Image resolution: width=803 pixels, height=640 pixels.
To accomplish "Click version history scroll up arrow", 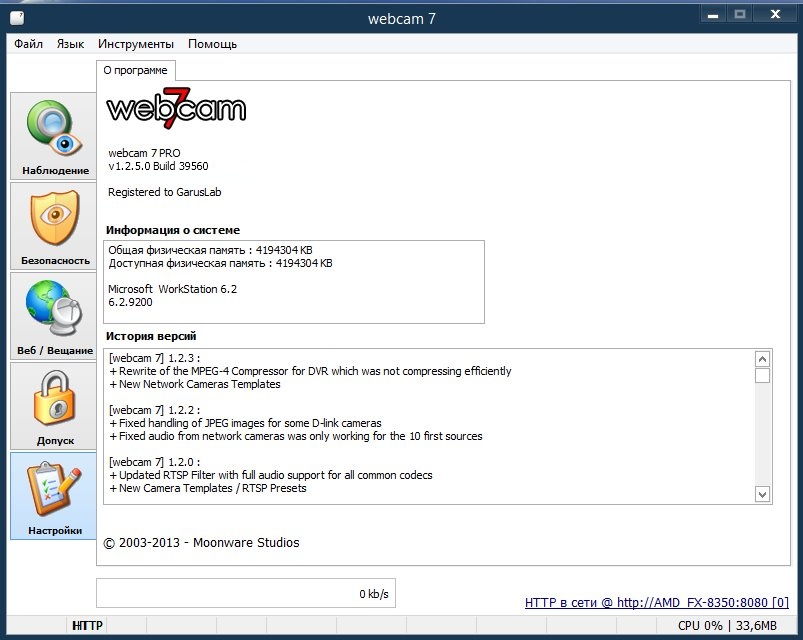I will click(762, 359).
